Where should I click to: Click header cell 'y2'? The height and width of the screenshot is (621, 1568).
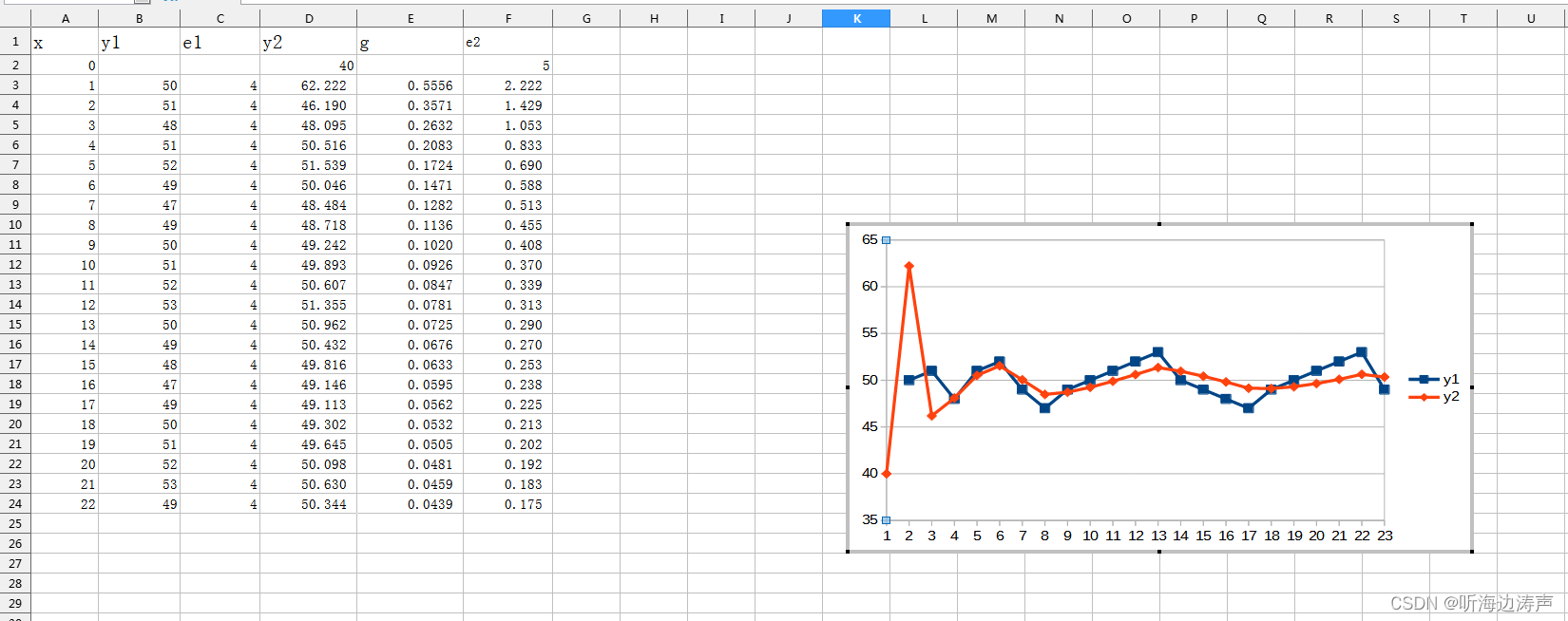[x=309, y=42]
